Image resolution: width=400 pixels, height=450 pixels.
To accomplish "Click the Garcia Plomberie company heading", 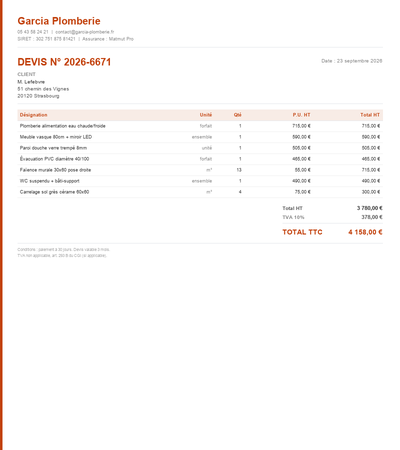I will point(59,21).
